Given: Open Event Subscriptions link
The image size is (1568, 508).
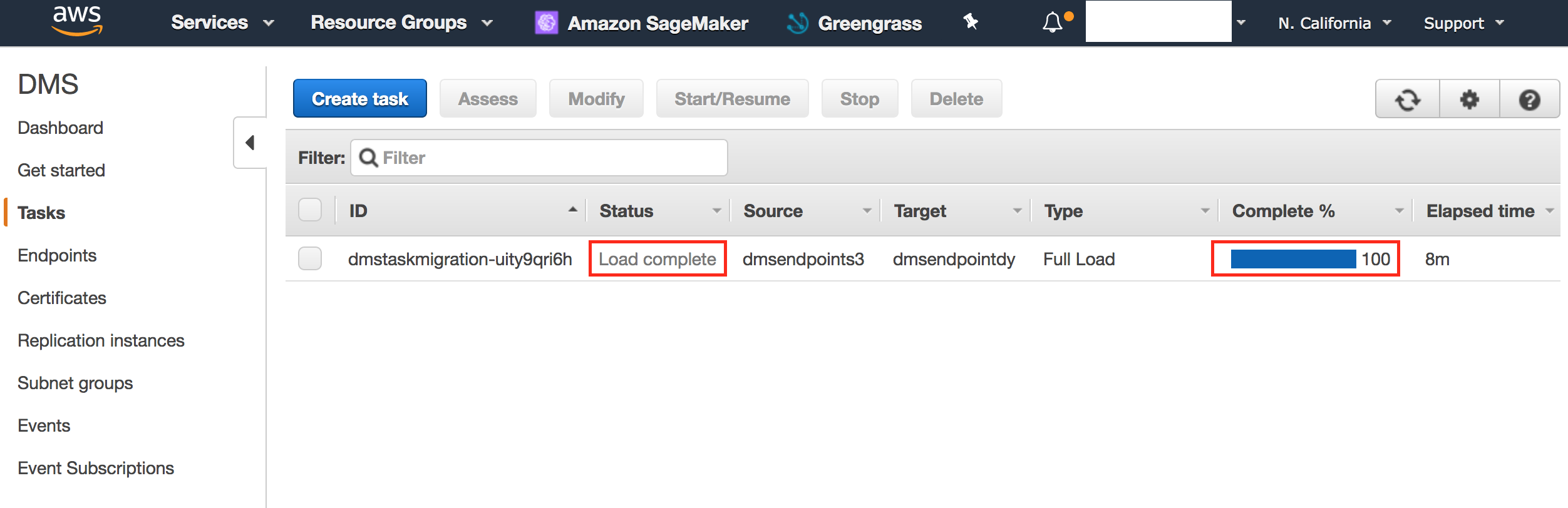Looking at the screenshot, I should pos(96,468).
